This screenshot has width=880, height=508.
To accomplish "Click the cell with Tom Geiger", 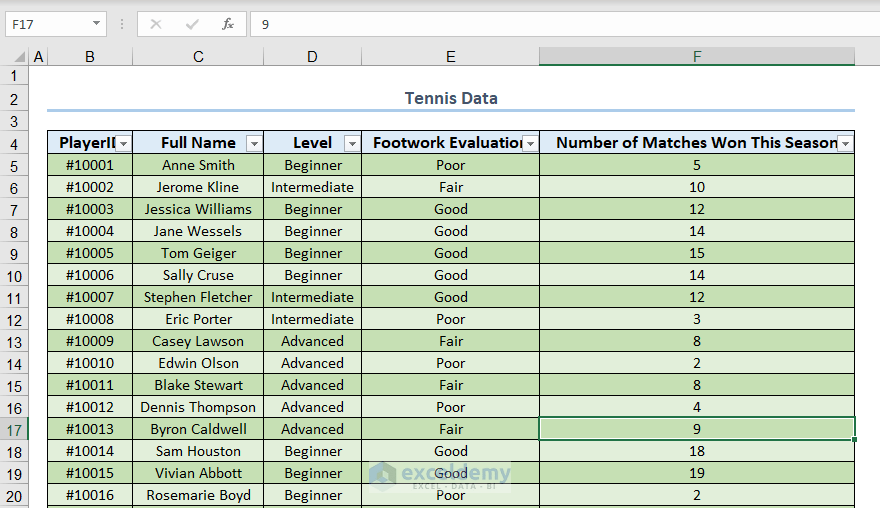I will (198, 253).
